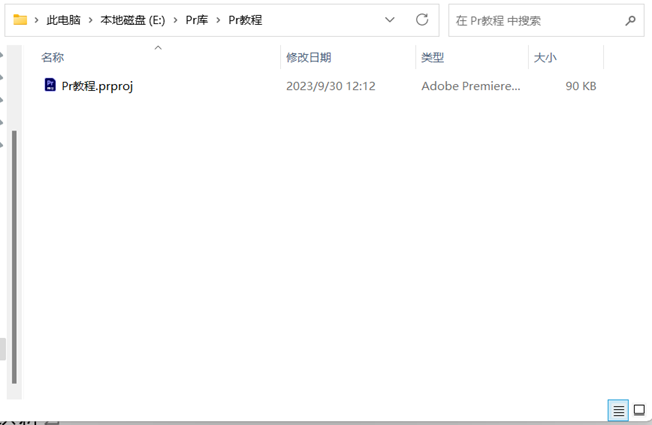Viewport: 652px width, 425px height.
Task: Expand the chevron after 本地磁盘 (E:) in breadcrumb
Action: tap(175, 20)
